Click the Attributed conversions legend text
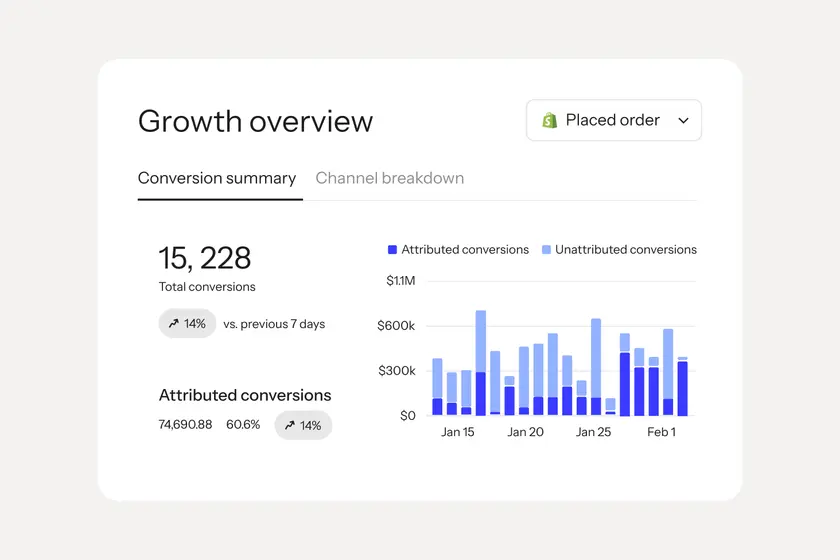This screenshot has height=560, width=840. coord(465,250)
